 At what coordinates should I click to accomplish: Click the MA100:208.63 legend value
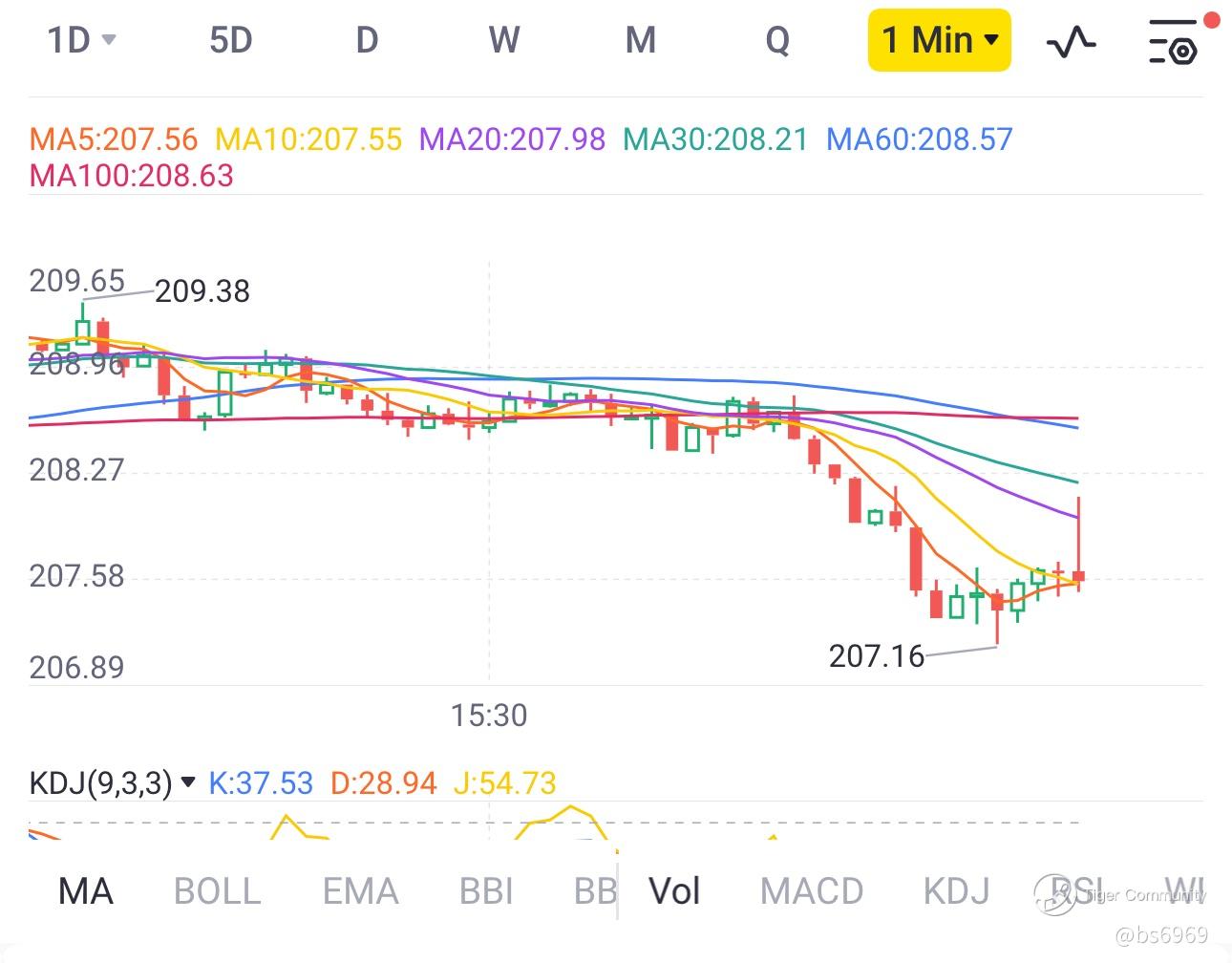(132, 176)
